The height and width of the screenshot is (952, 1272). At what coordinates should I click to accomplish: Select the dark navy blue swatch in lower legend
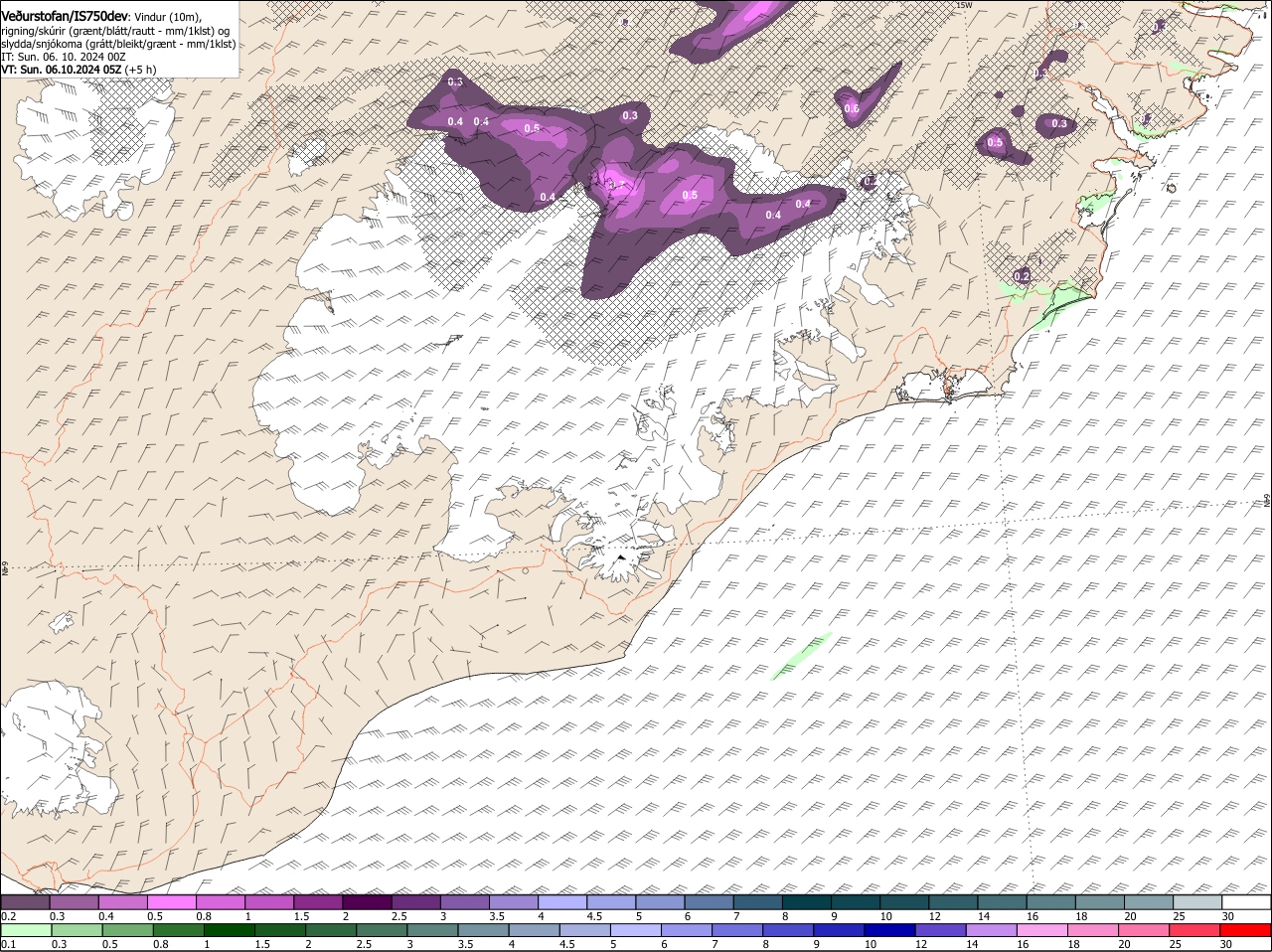(890, 930)
